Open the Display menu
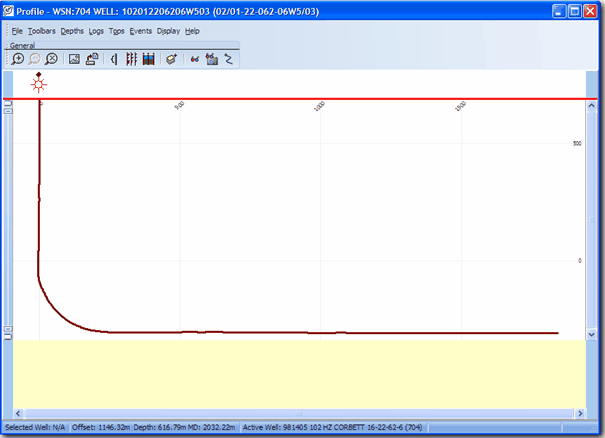The image size is (605, 438). click(168, 31)
